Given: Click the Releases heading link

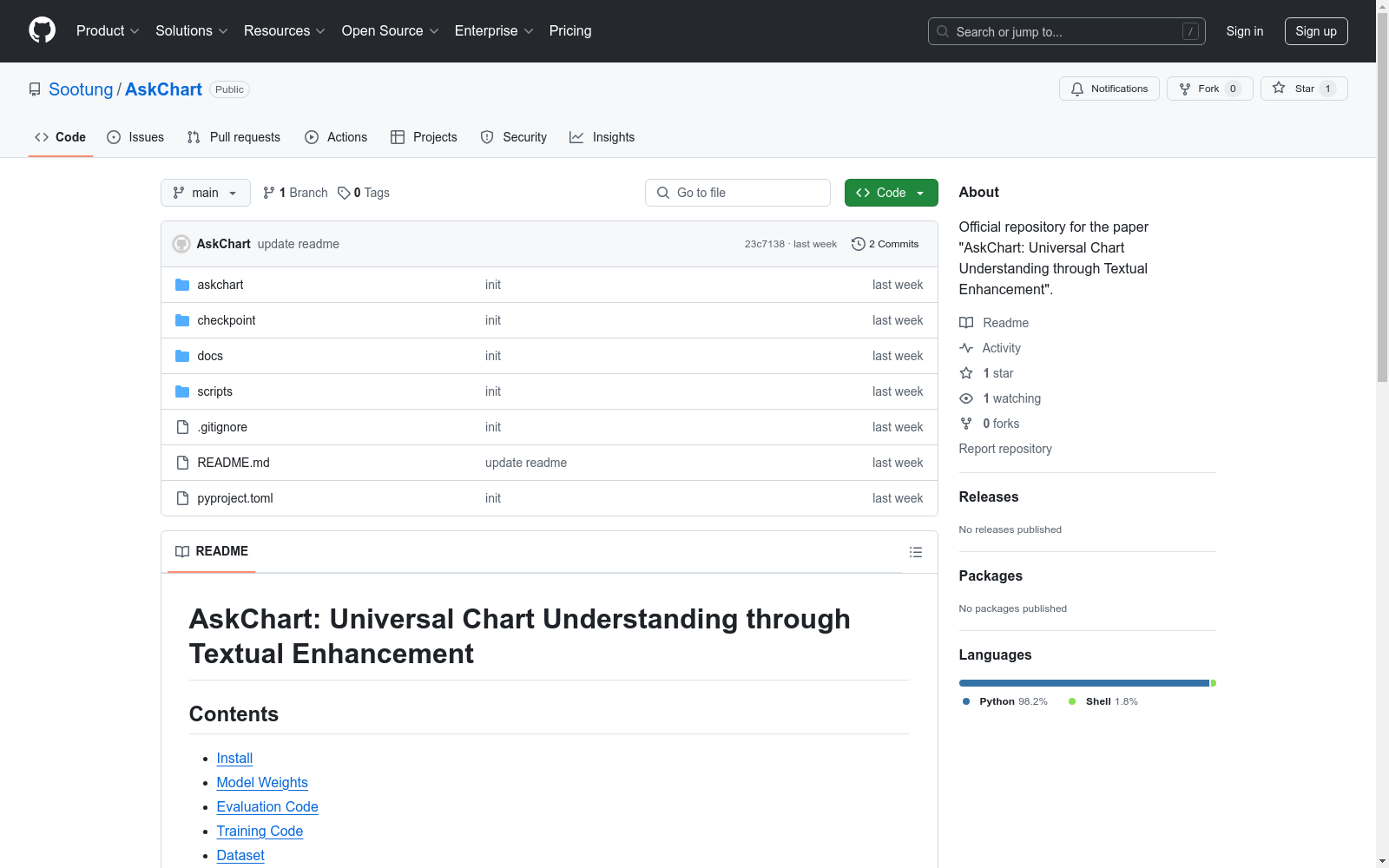Looking at the screenshot, I should [x=989, y=497].
